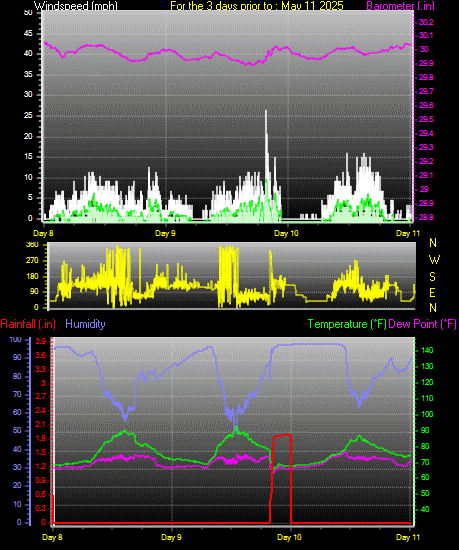The height and width of the screenshot is (550, 459).
Task: Click the Dew Point (°F) legend label
Action: click(423, 324)
